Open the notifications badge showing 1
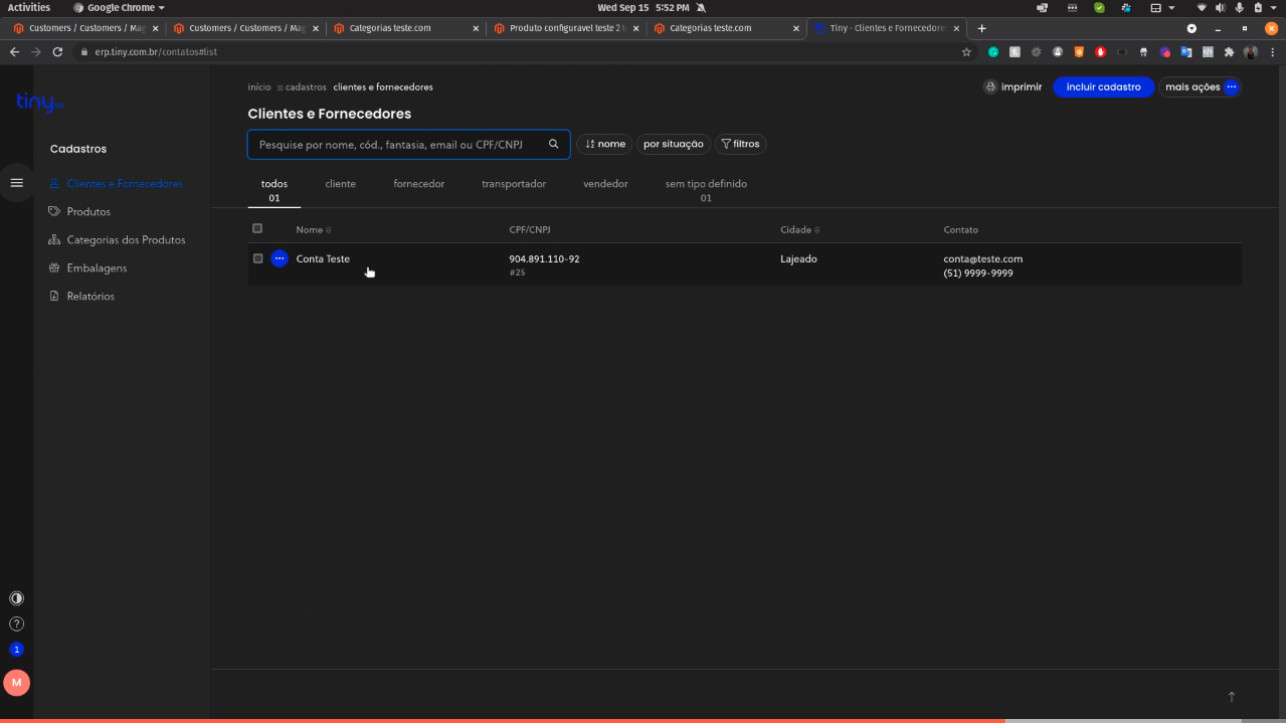The width and height of the screenshot is (1286, 725). pyautogui.click(x=16, y=650)
